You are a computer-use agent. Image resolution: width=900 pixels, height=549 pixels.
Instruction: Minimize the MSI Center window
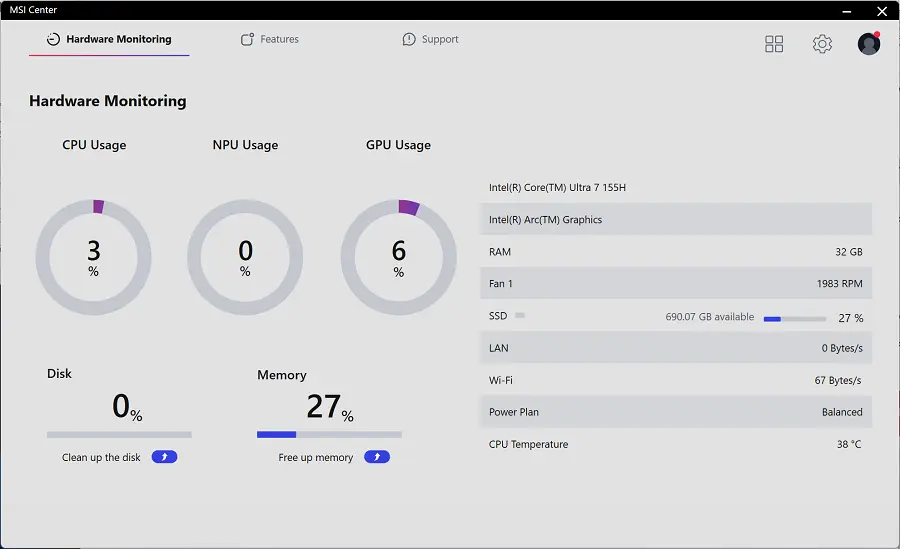(x=847, y=11)
